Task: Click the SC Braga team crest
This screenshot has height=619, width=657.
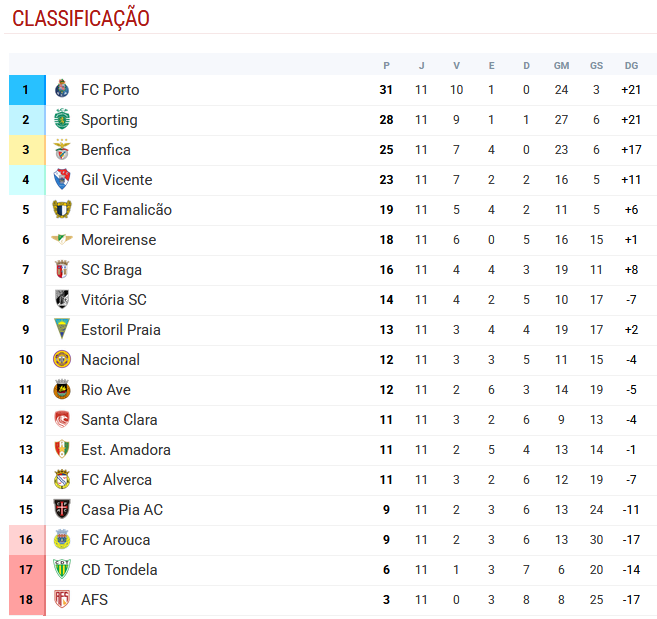Action: point(62,270)
